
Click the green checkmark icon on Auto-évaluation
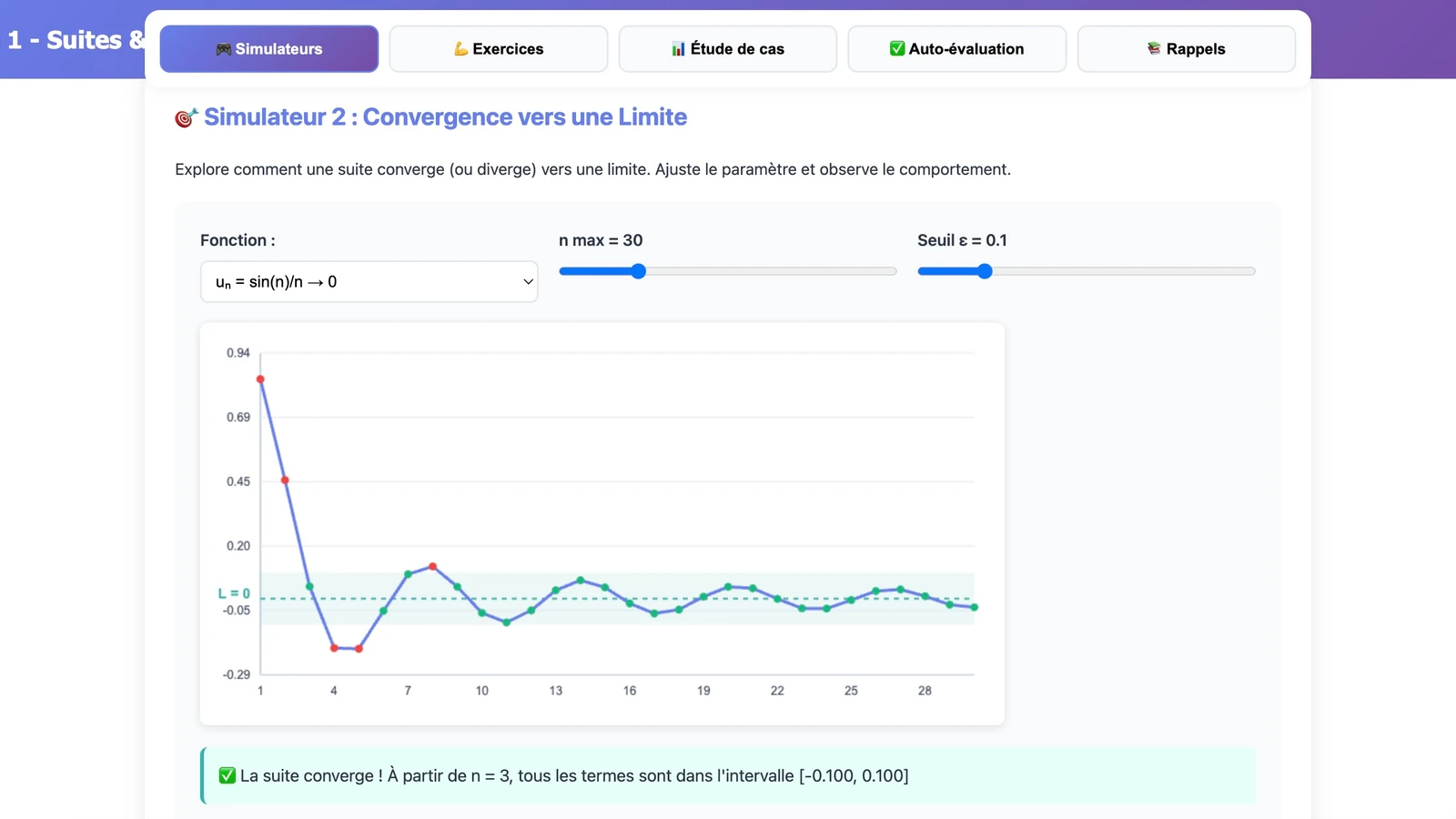point(896,48)
